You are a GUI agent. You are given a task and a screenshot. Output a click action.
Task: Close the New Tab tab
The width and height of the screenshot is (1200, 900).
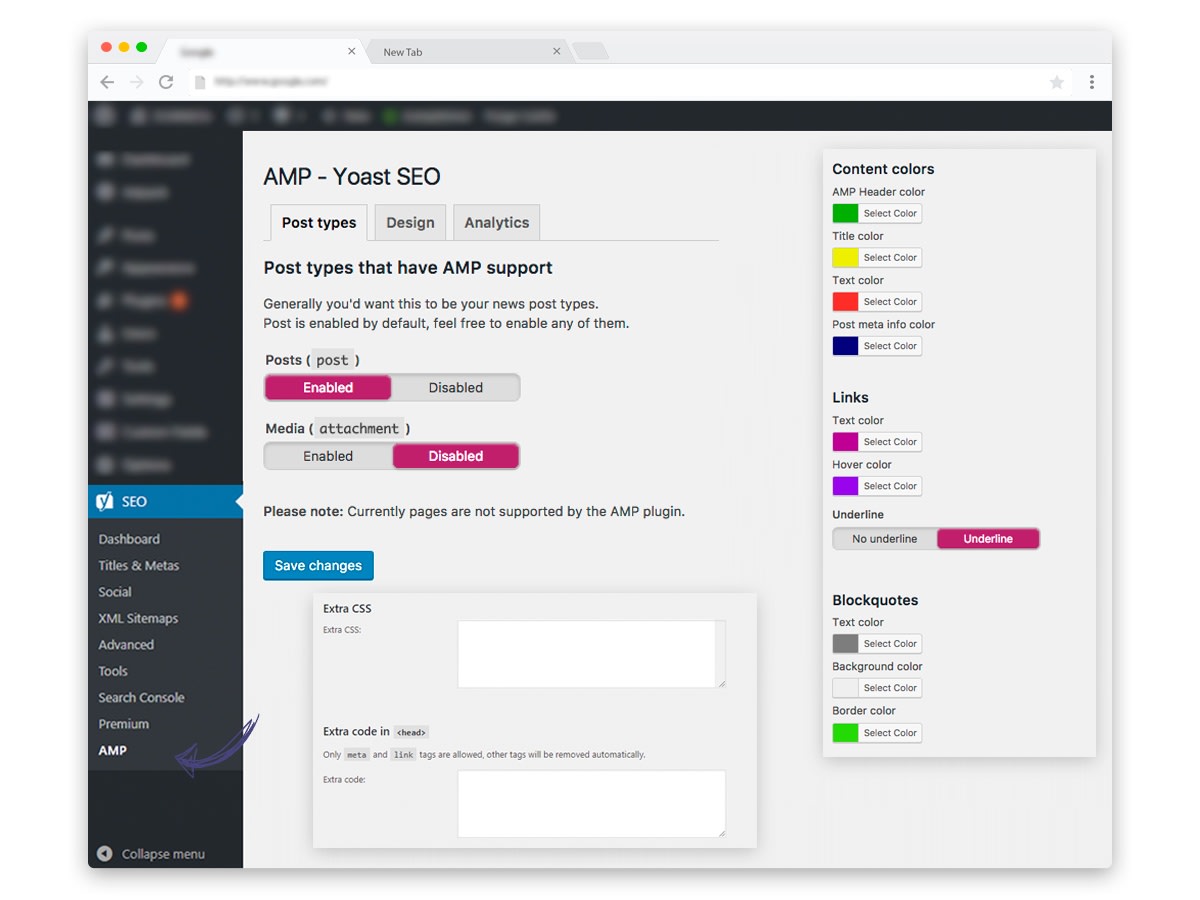pos(557,52)
